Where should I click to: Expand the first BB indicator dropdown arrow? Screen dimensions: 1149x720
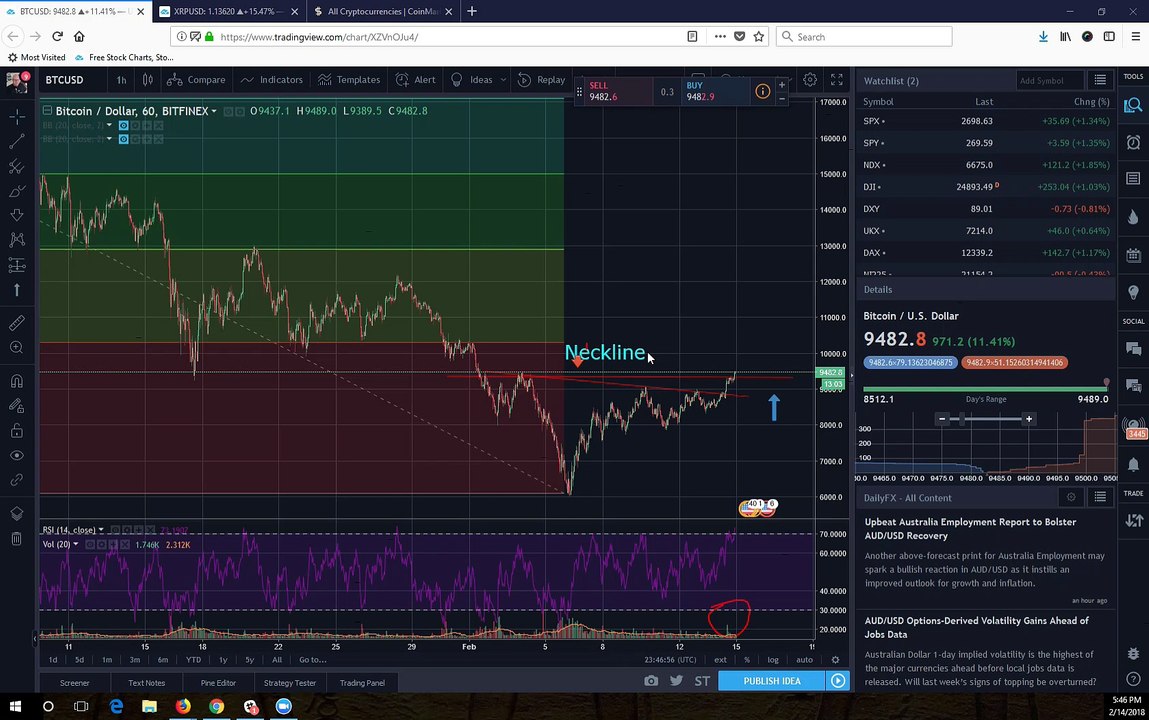[109, 125]
